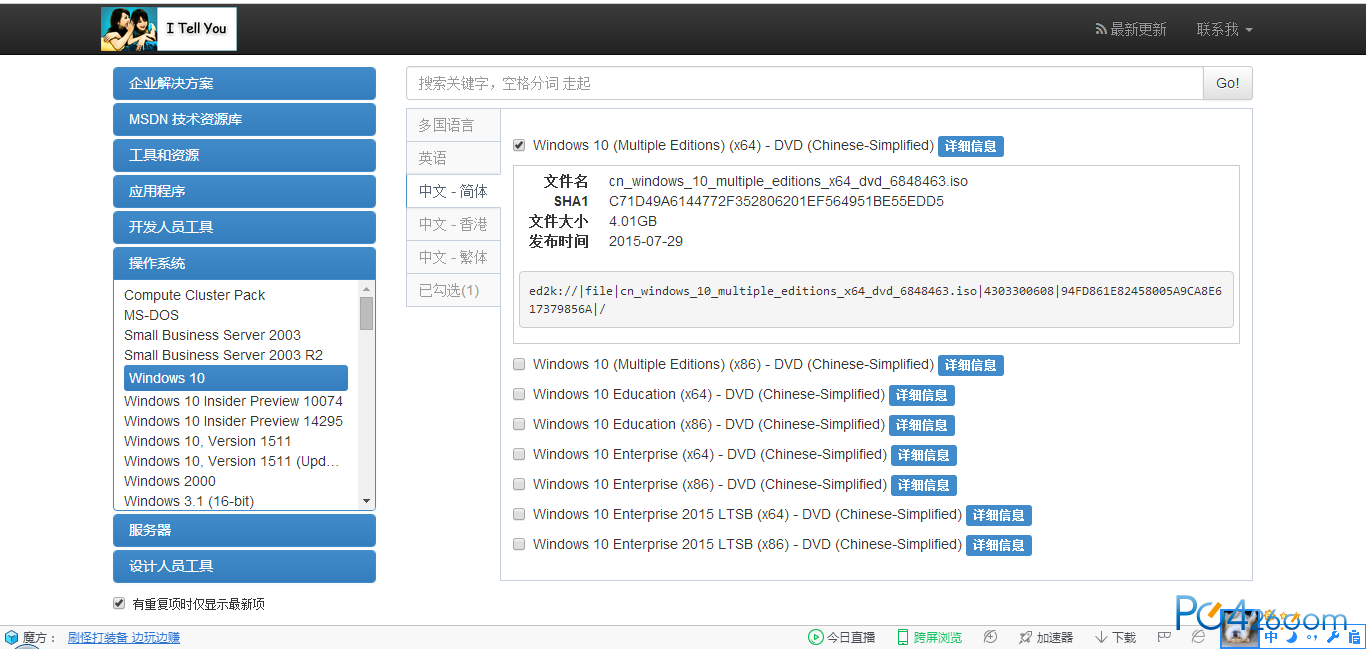Open the 刷怪打装备 边玩边赚 link
The height and width of the screenshot is (649, 1366).
(124, 637)
